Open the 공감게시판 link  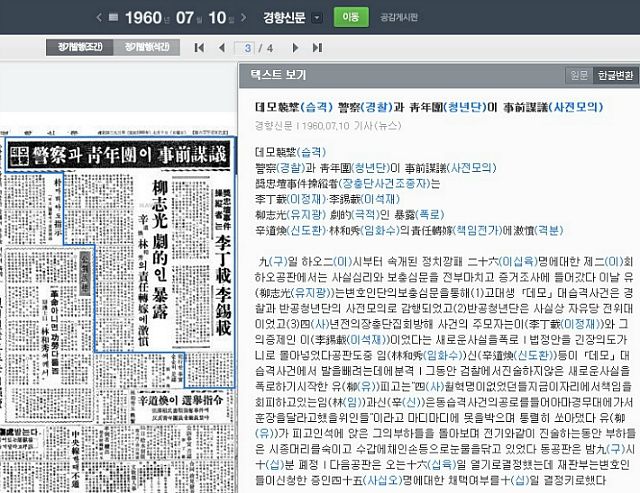398,18
